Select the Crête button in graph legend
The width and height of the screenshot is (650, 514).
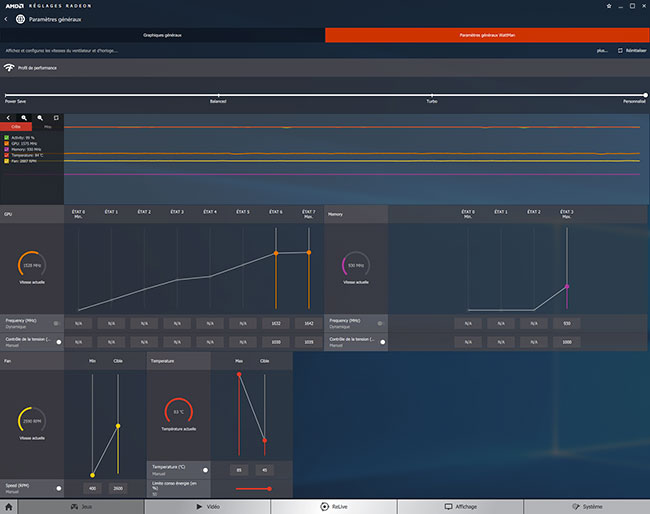16,127
